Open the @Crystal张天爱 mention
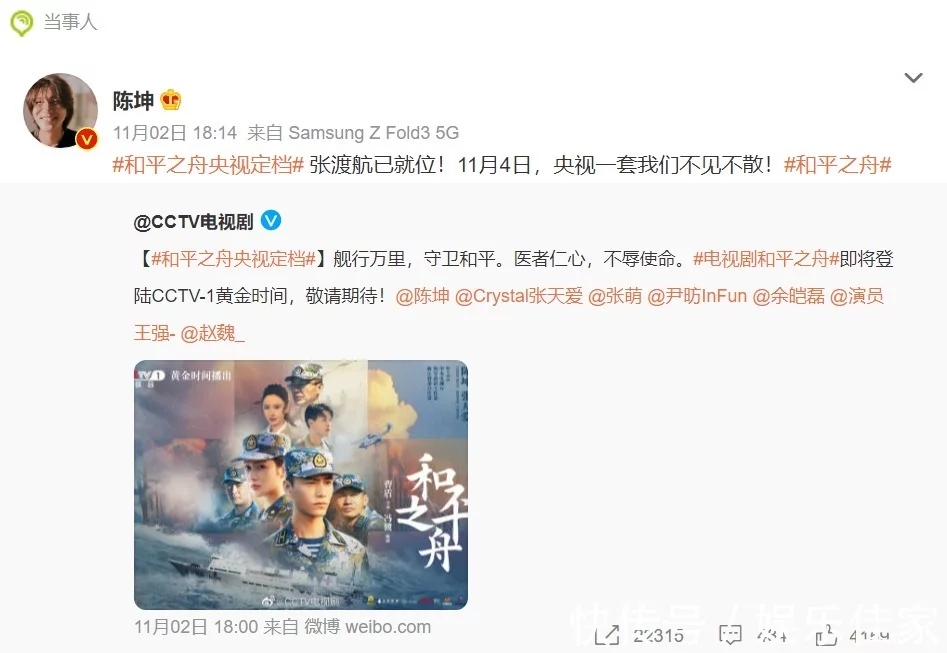947x653 pixels. (x=519, y=295)
